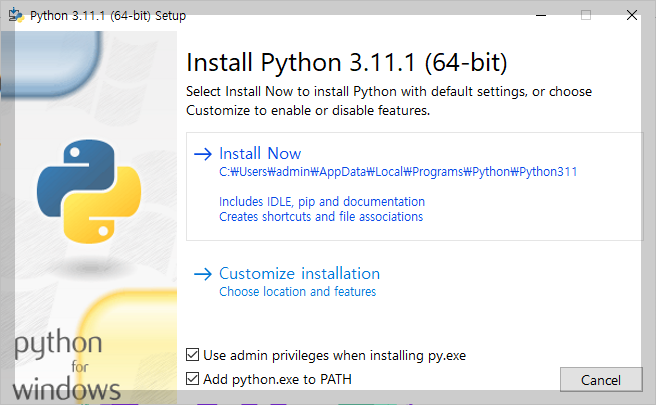Click 'Choose location and features' subtitle

(297, 292)
